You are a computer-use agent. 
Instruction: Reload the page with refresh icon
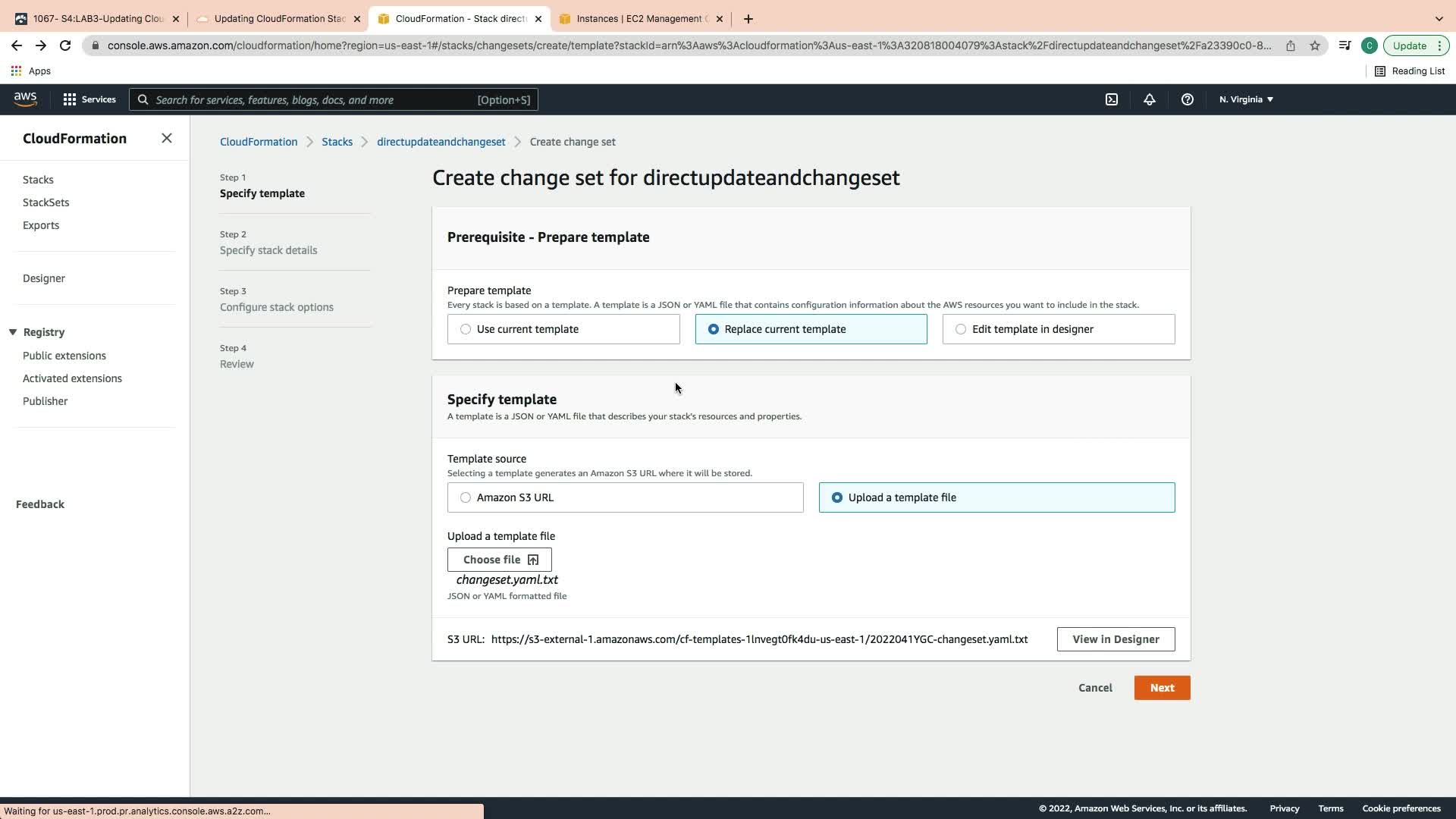[65, 45]
